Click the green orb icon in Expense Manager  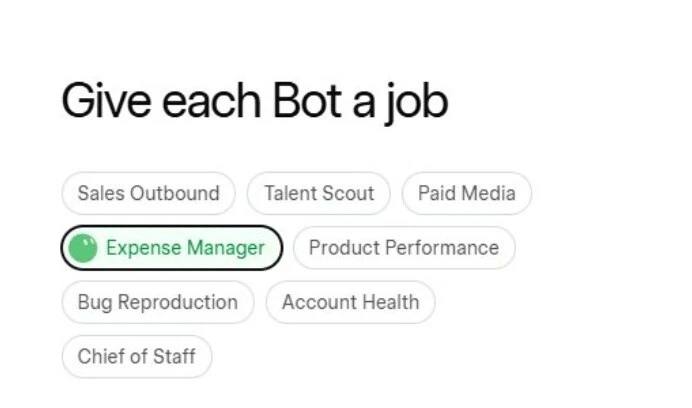[83, 248]
